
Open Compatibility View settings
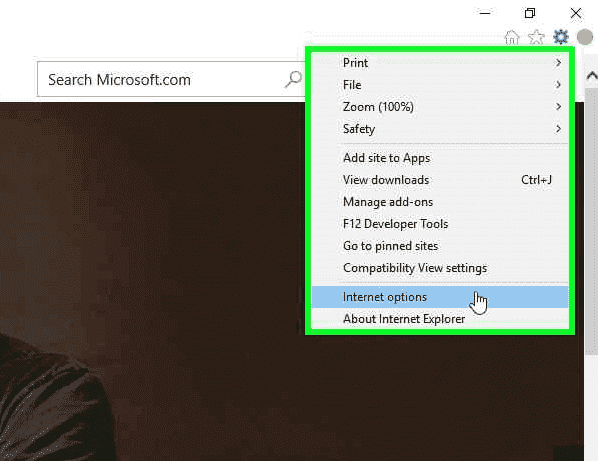440,268
